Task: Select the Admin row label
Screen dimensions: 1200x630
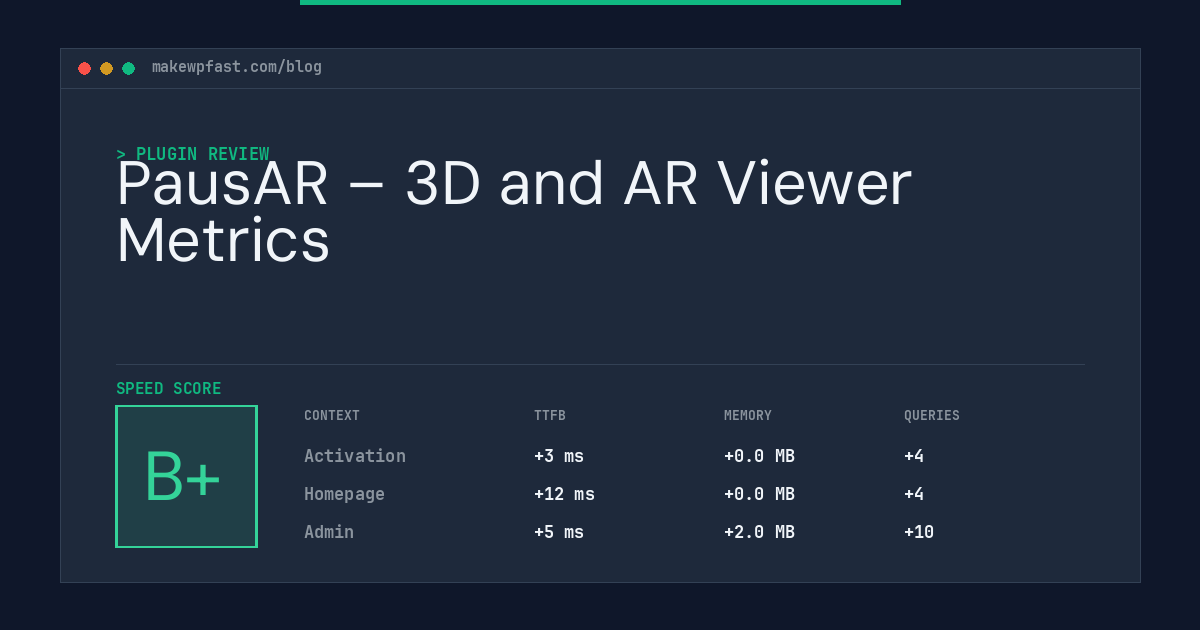Action: coord(329,532)
